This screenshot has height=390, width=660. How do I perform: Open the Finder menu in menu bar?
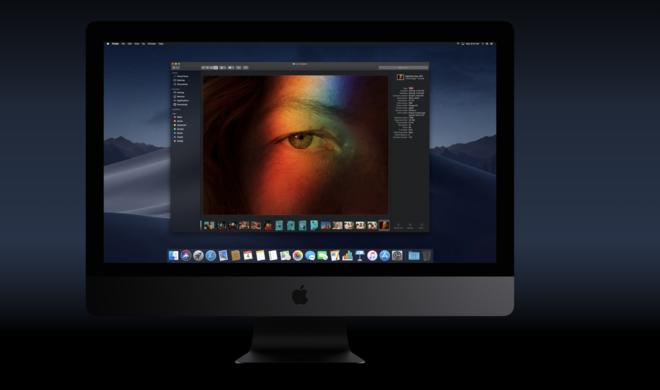[x=115, y=44]
